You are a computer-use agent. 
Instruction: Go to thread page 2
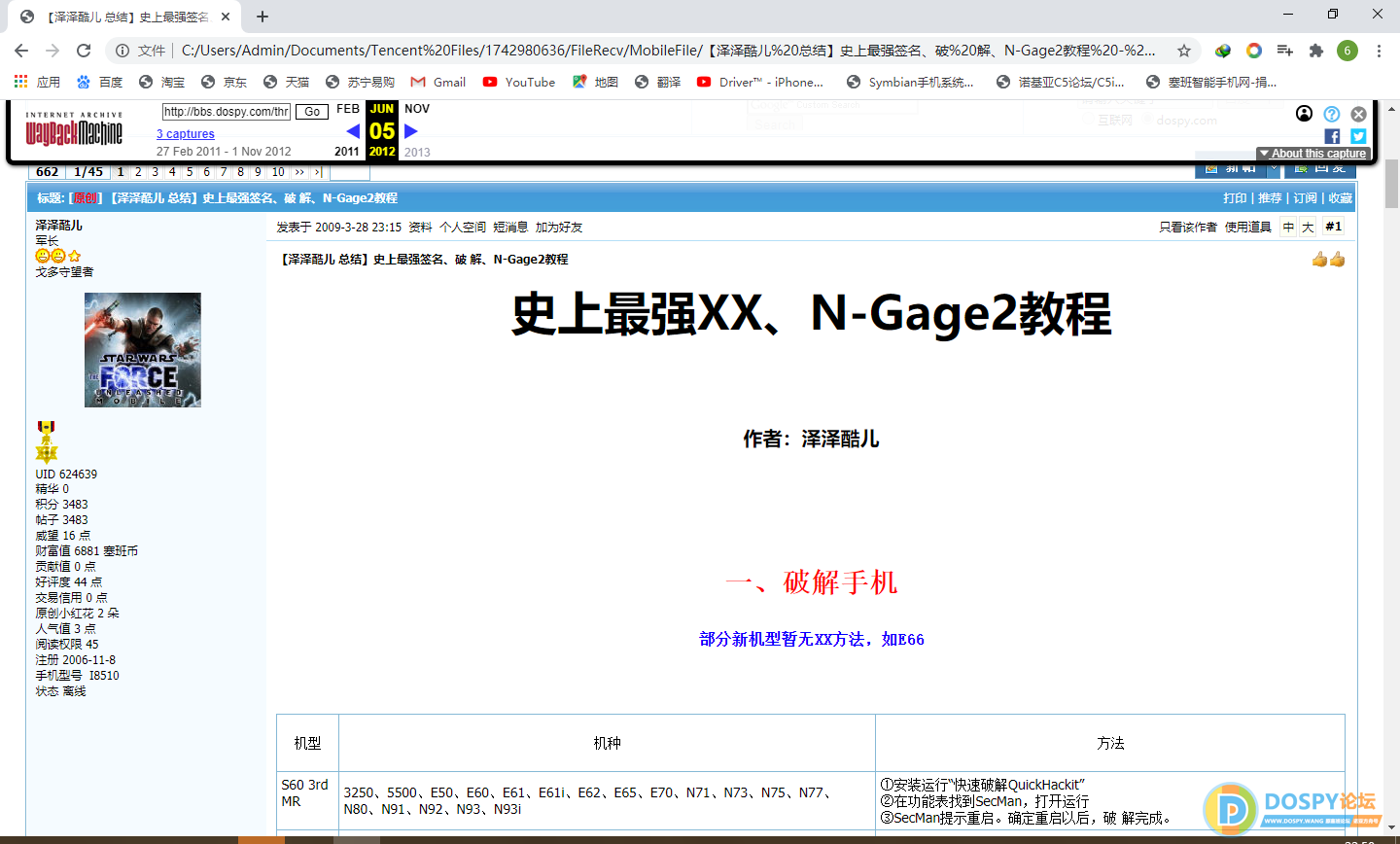[x=138, y=172]
